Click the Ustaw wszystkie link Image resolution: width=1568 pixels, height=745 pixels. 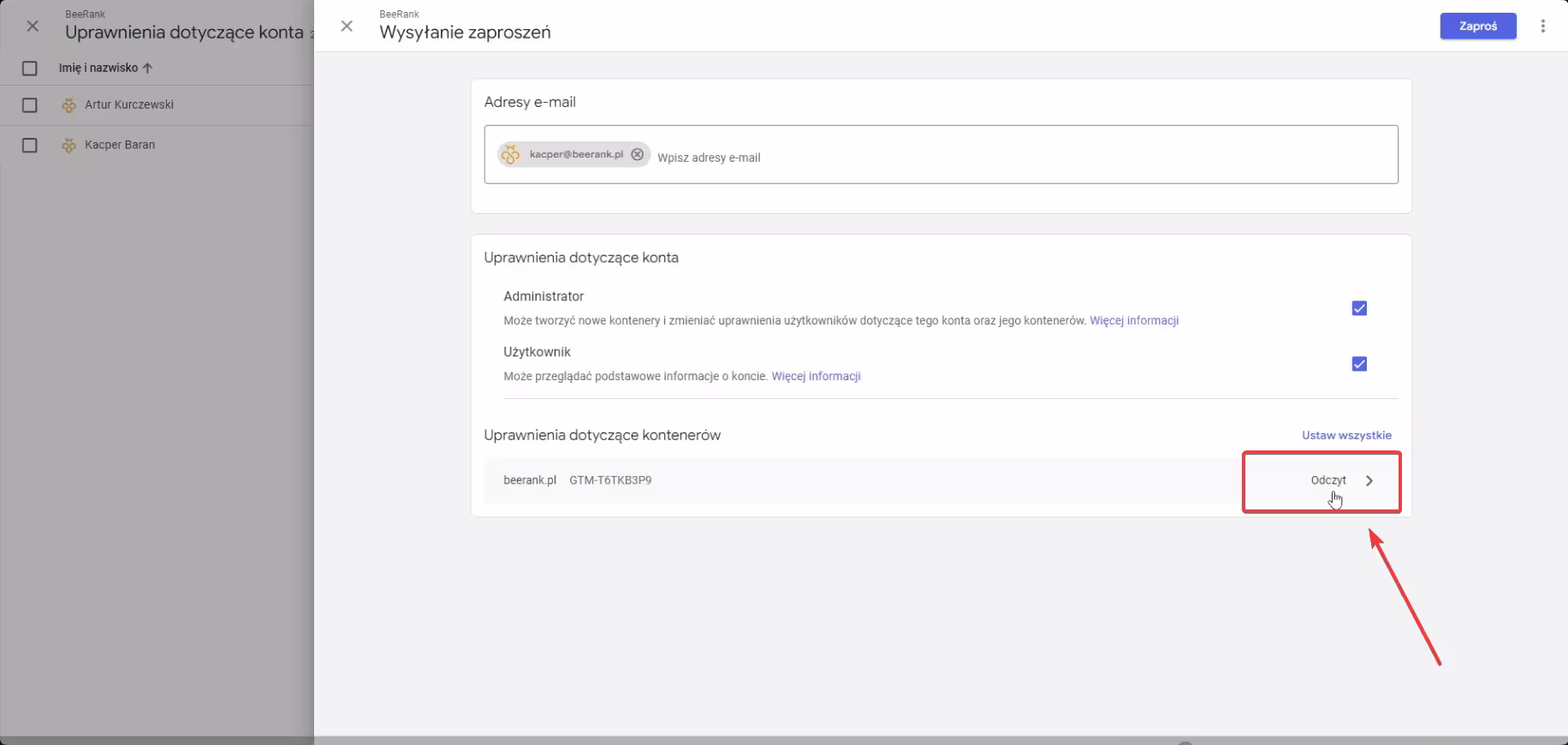1345,435
